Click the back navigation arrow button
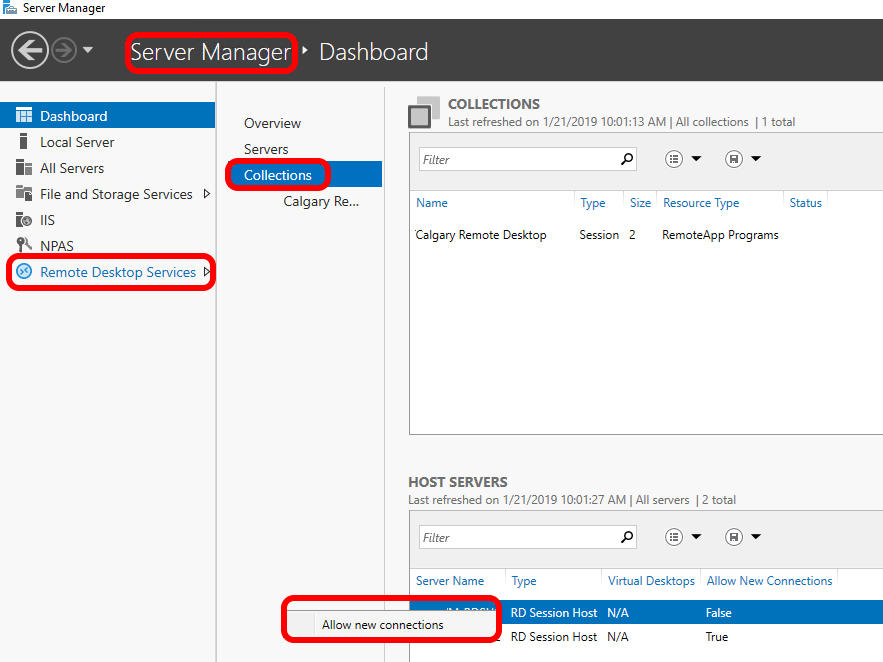883x662 pixels. point(30,51)
